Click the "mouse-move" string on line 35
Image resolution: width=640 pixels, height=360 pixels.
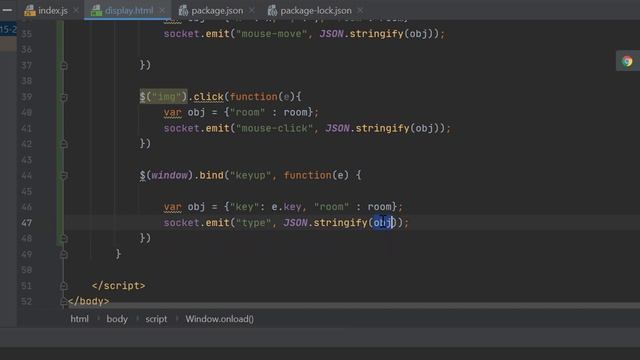[x=271, y=34]
